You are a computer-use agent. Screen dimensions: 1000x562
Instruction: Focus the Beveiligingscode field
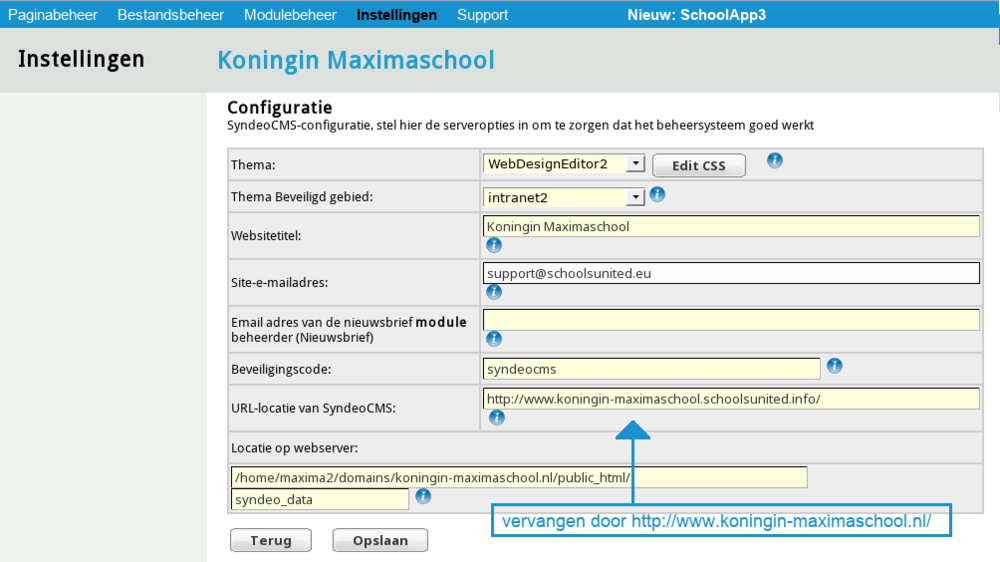(x=652, y=369)
